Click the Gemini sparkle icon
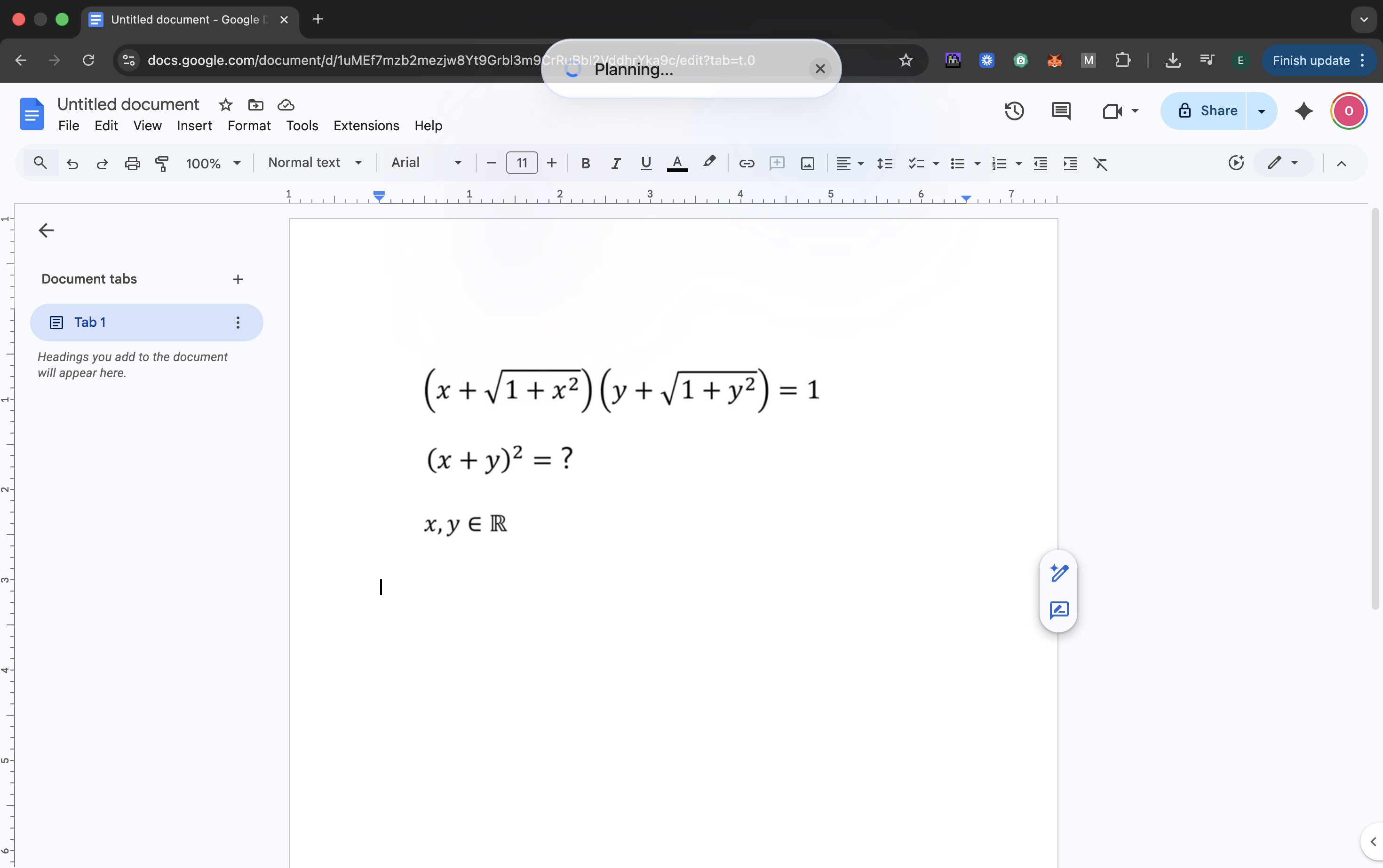The width and height of the screenshot is (1383, 868). (1303, 111)
